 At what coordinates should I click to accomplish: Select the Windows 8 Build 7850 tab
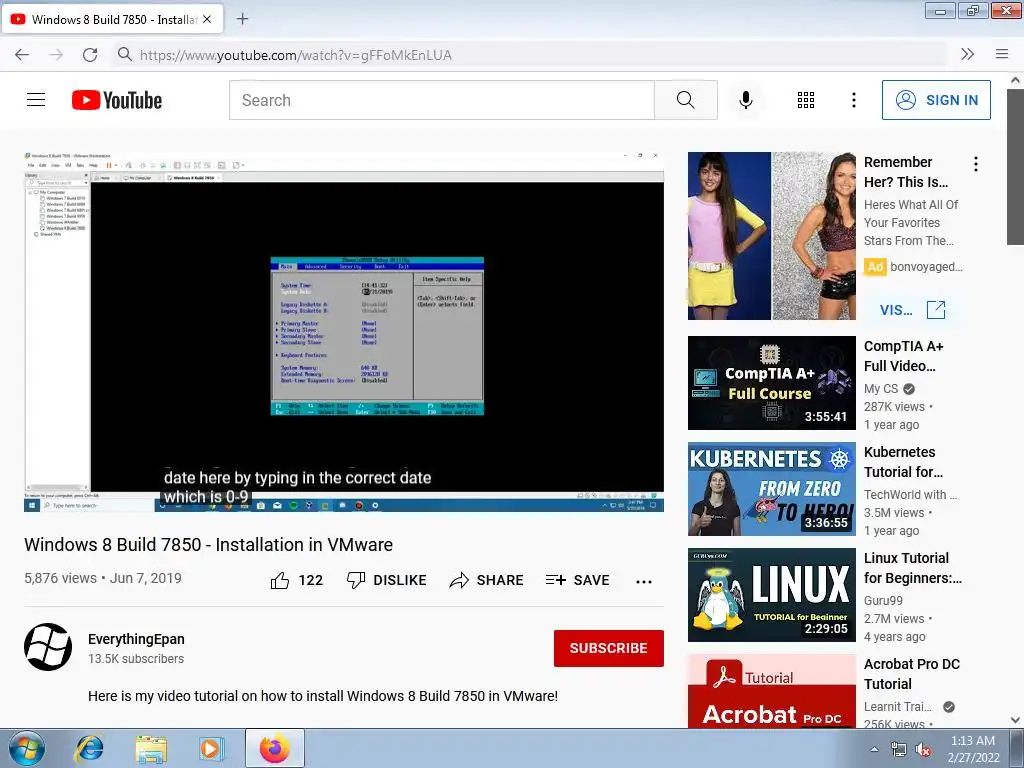pyautogui.click(x=112, y=20)
